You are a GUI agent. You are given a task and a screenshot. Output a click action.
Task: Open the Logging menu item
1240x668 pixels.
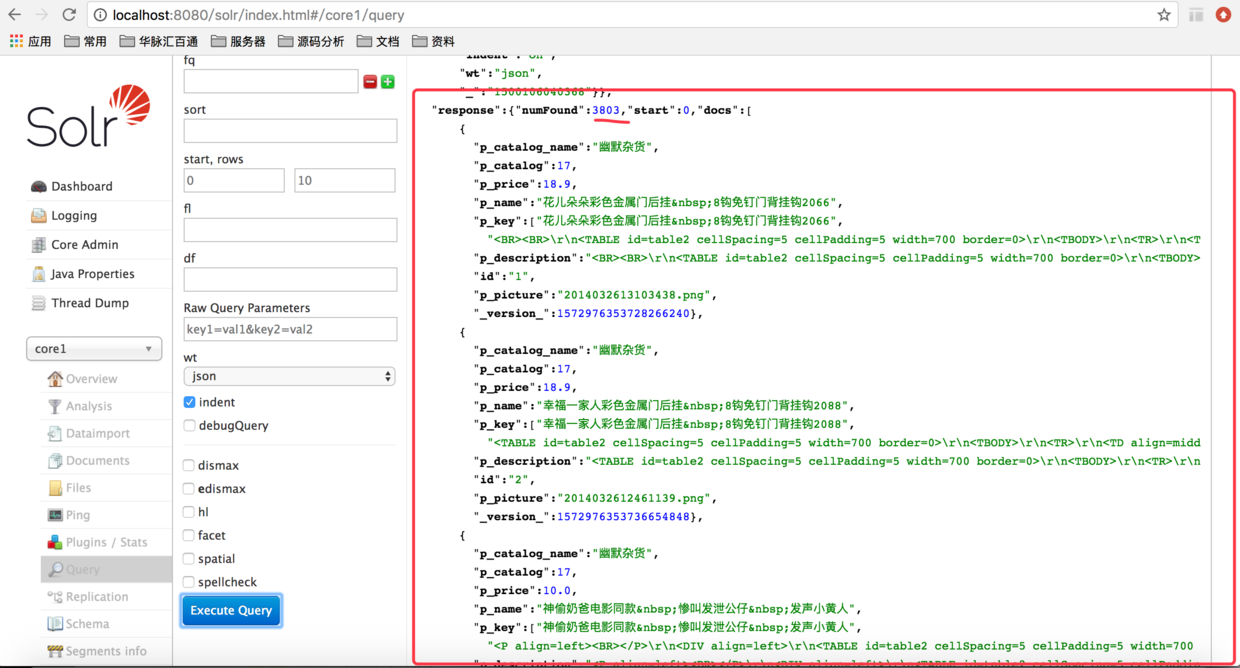tap(74, 215)
